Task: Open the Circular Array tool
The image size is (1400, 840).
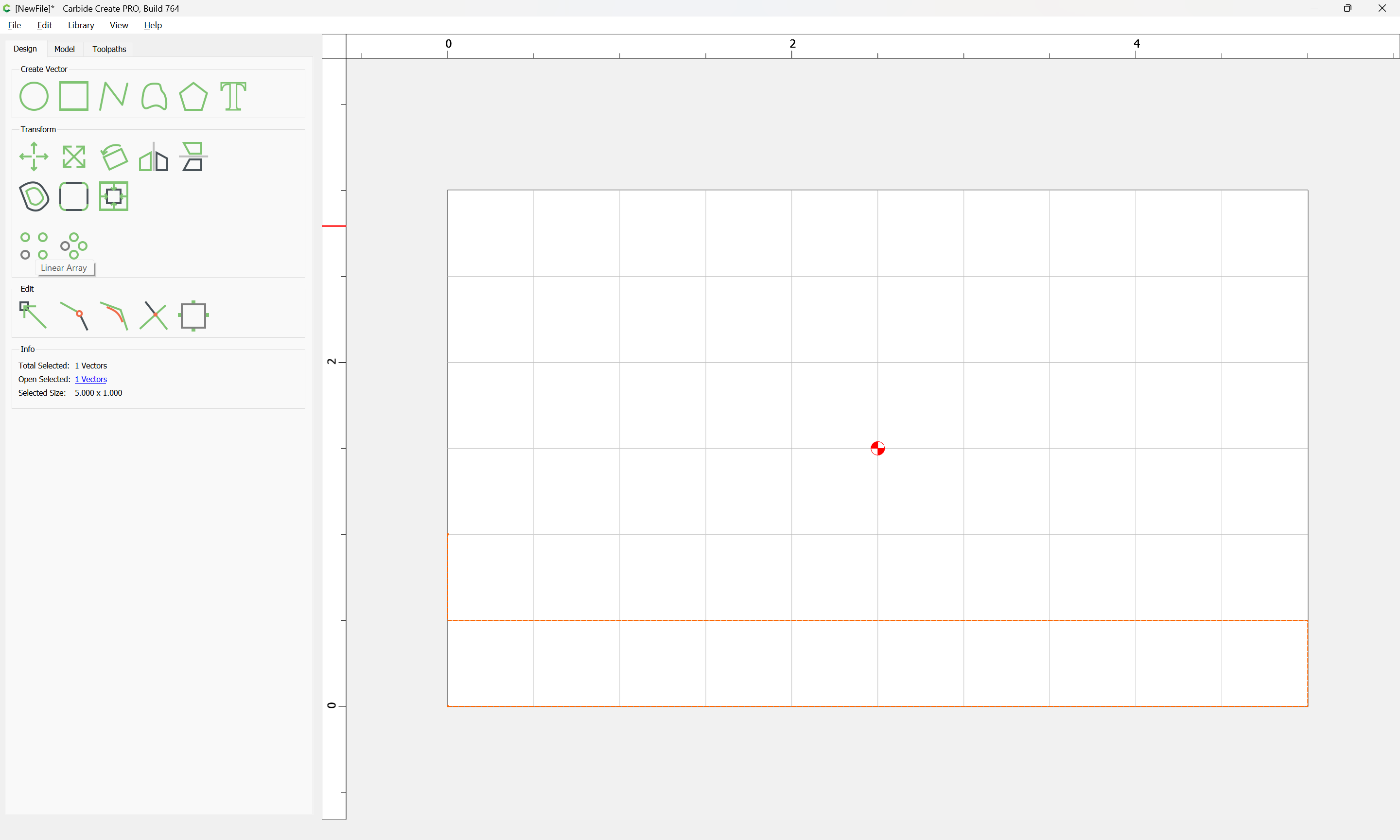Action: click(73, 245)
